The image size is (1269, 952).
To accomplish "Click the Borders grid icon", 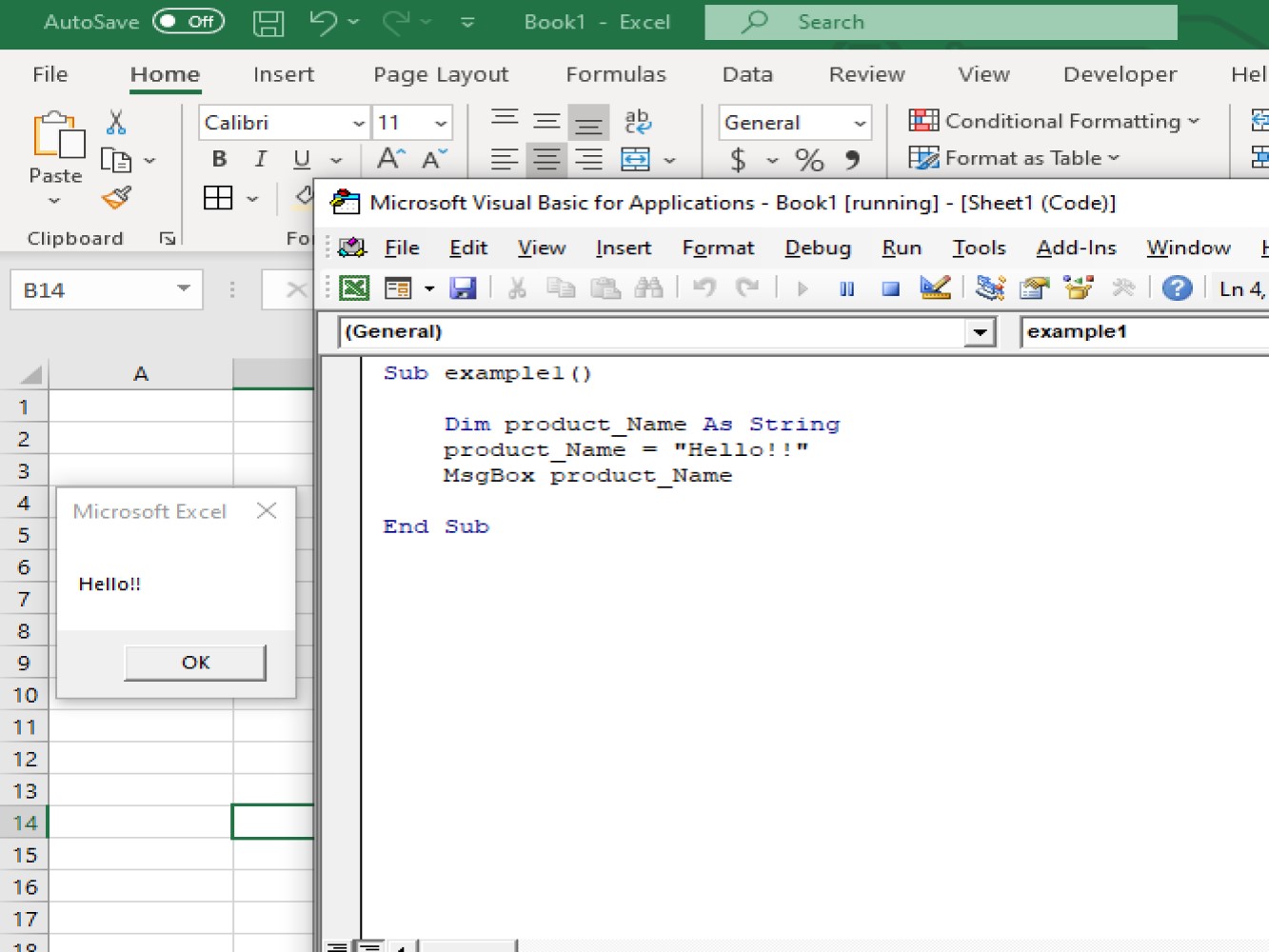I will 218,198.
